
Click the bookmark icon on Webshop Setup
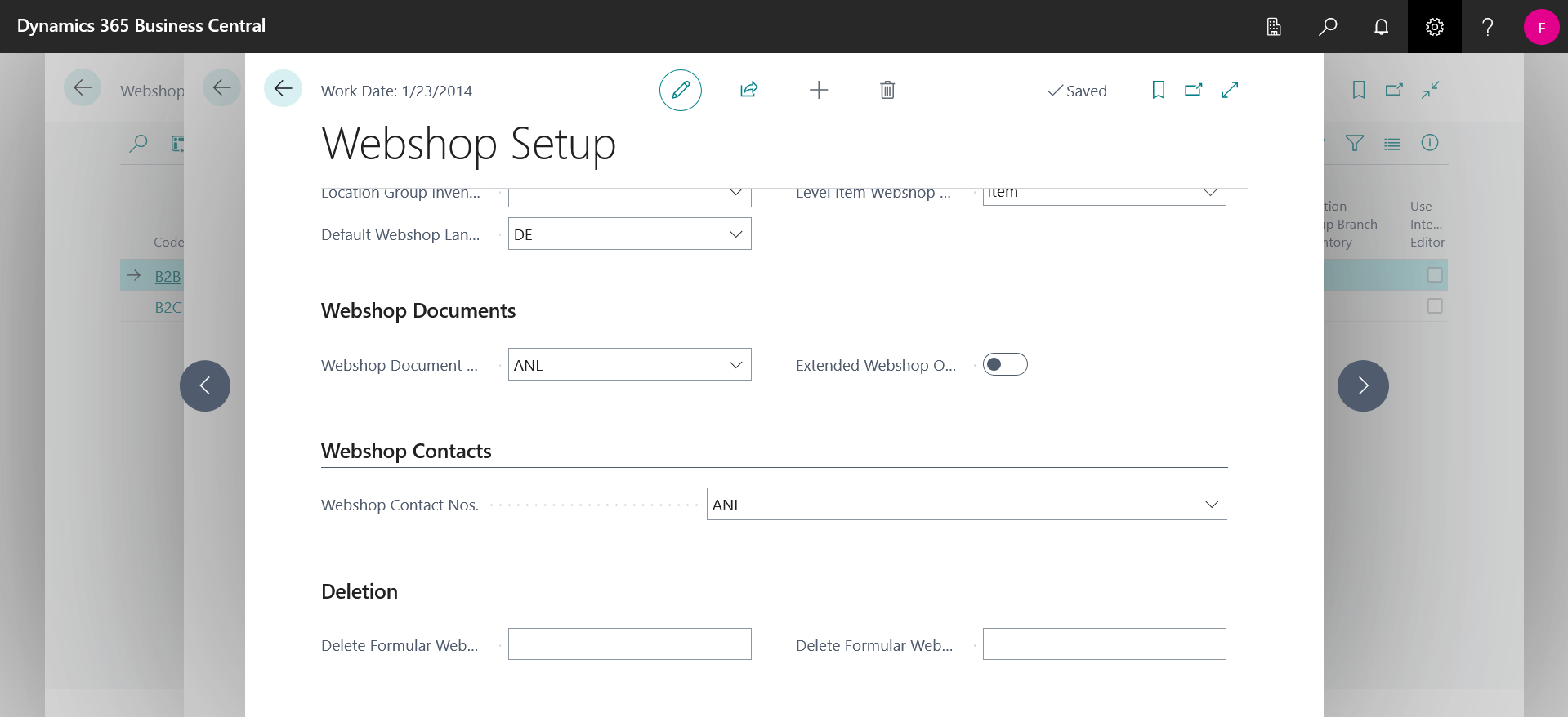coord(1159,90)
